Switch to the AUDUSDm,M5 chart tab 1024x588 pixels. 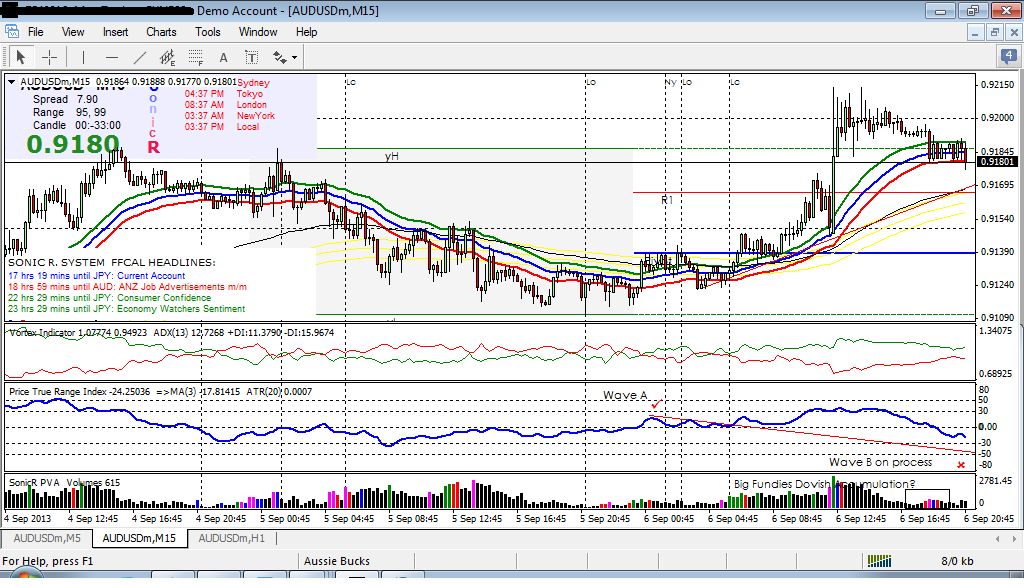[x=47, y=538]
